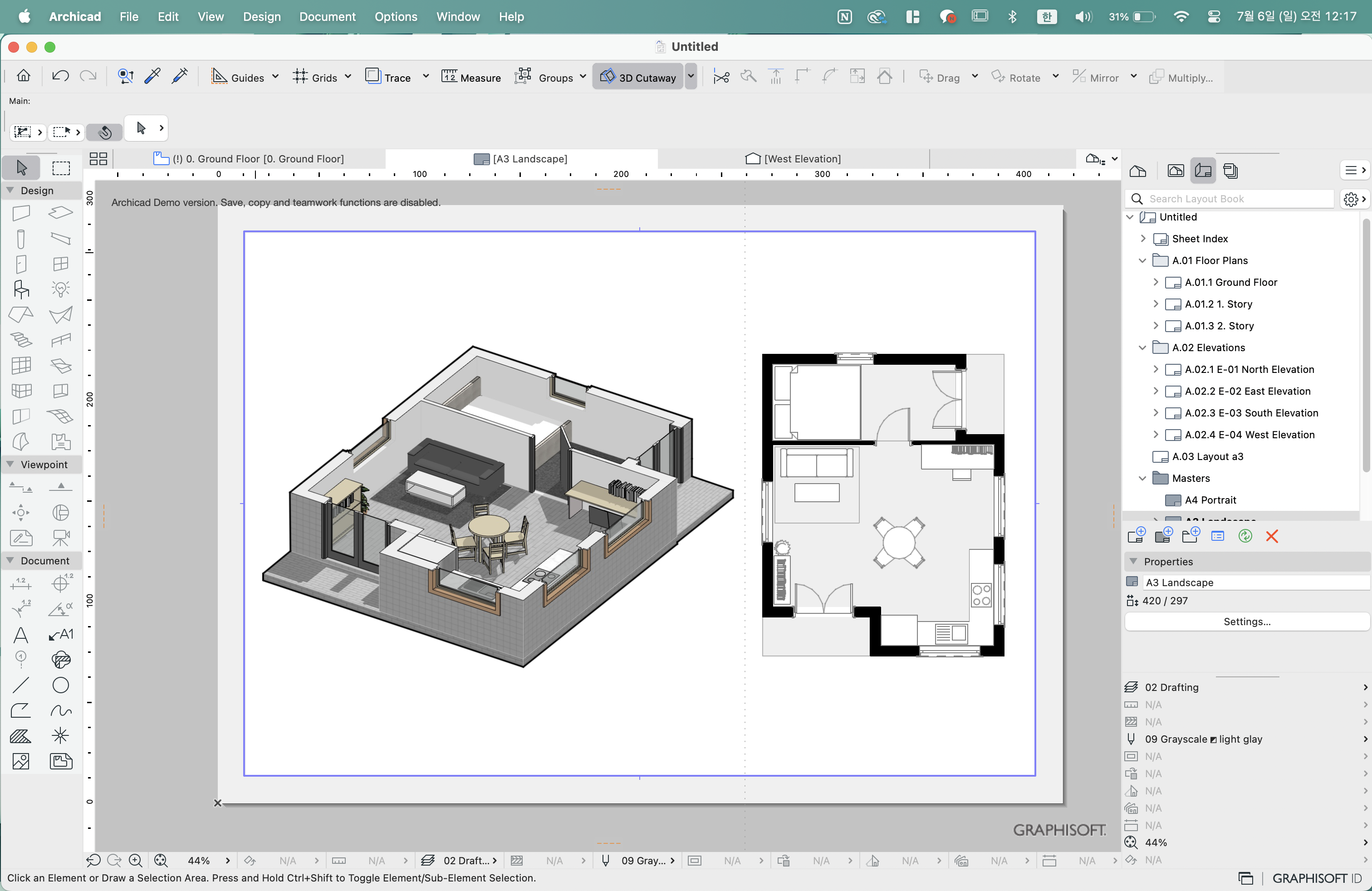
Task: Select the Fill hatch tool
Action: 21,736
